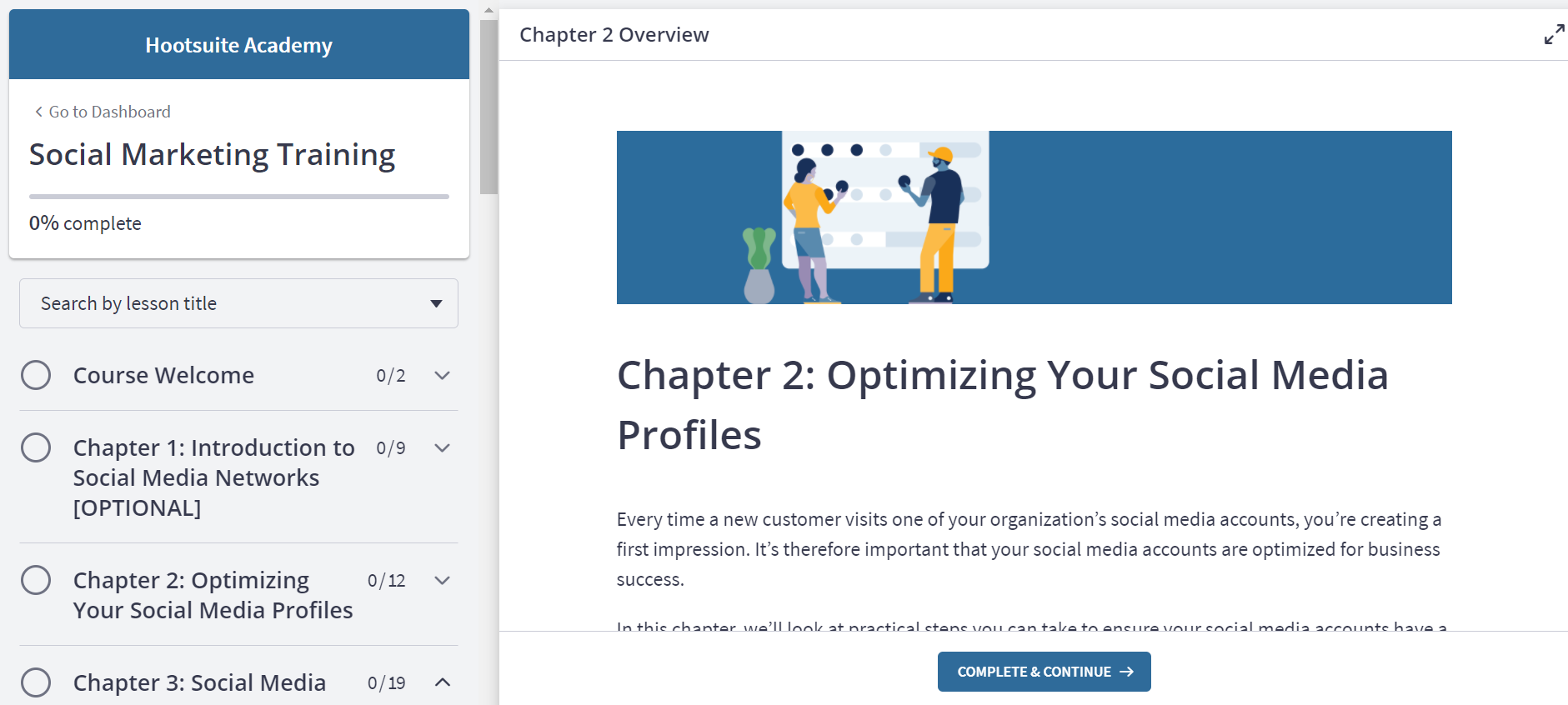Select Chapter 2: Optimizing Your Social Media Profiles
Viewport: 1568px width, 705px height.
(x=213, y=595)
